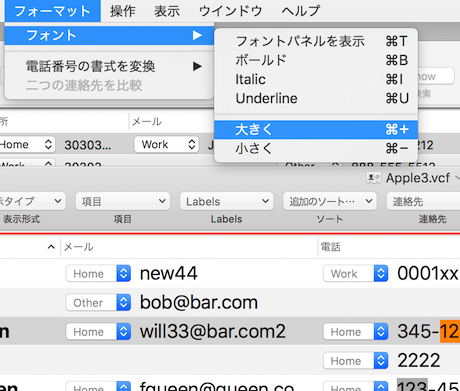Open the 追加のソート dropdown

click(x=330, y=201)
